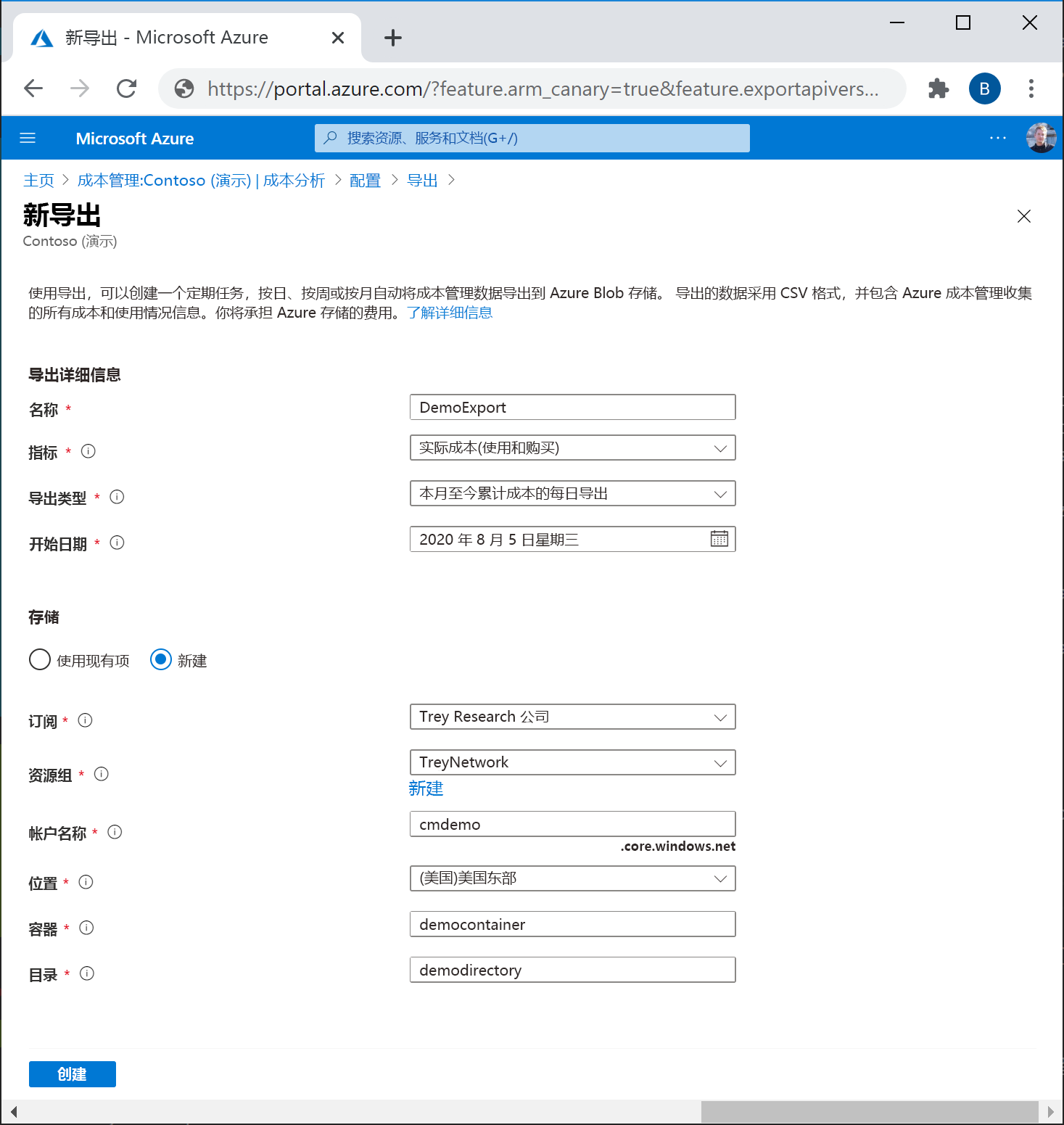Open browser extensions puzzle icon

point(939,88)
